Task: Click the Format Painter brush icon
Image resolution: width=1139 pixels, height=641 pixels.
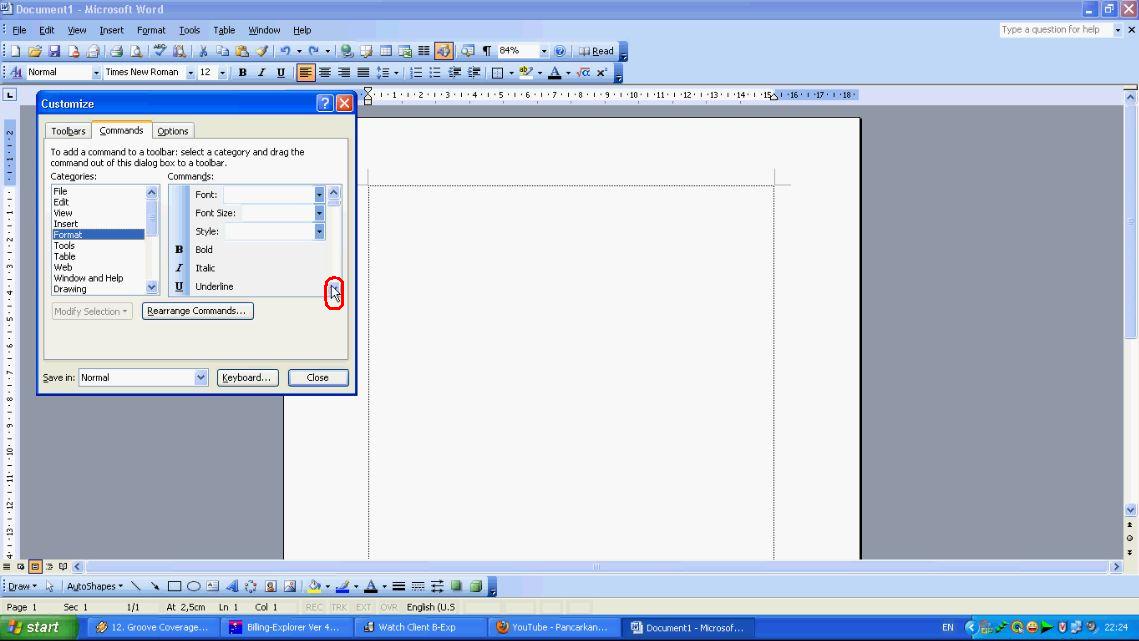Action: [262, 51]
